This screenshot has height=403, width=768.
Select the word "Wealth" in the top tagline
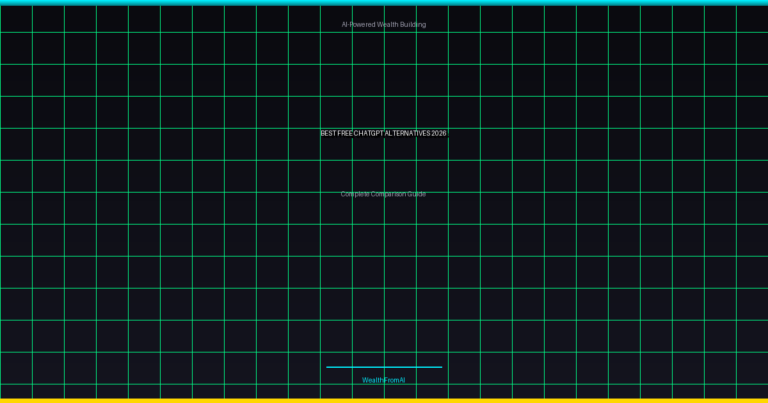pos(388,24)
